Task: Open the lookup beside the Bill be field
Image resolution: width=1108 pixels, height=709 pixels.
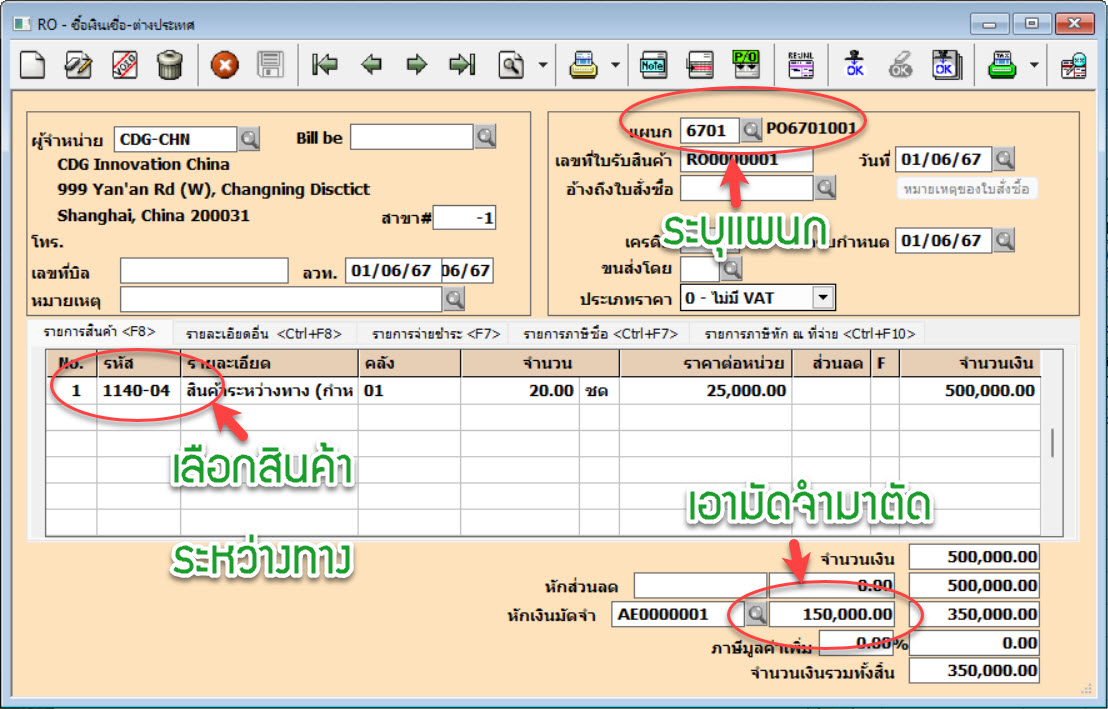Action: 485,136
